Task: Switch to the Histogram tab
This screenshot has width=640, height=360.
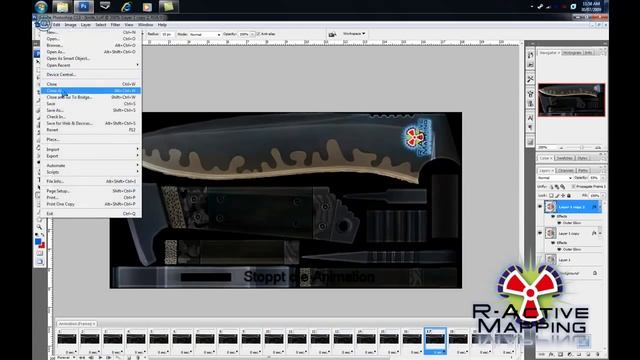Action: [x=572, y=53]
